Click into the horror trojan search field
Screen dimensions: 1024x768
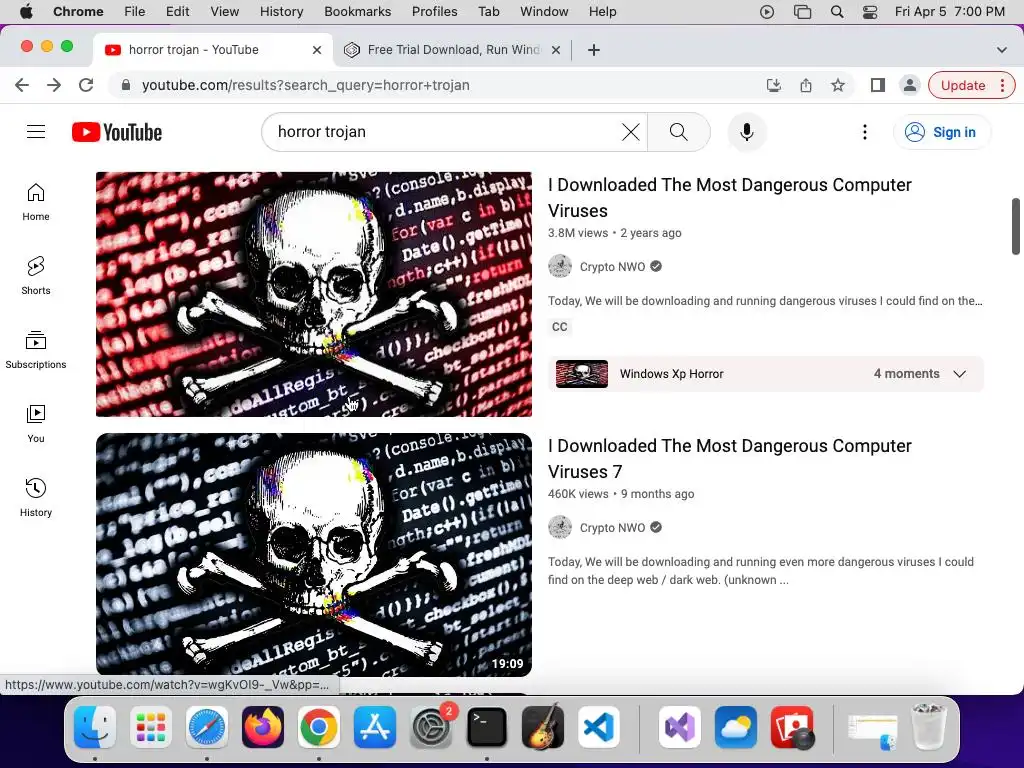444,132
